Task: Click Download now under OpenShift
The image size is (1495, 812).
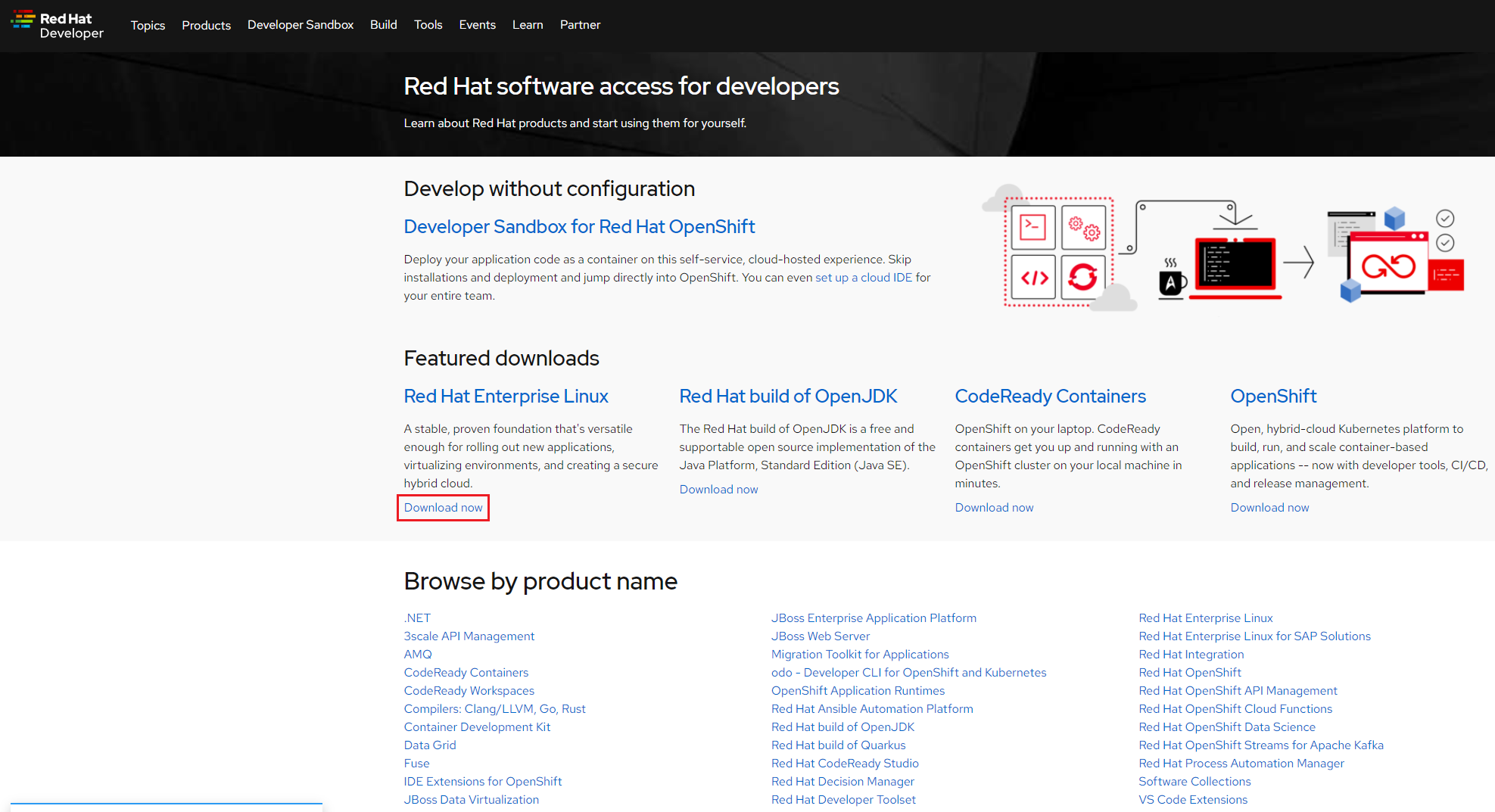Action: [x=1269, y=508]
